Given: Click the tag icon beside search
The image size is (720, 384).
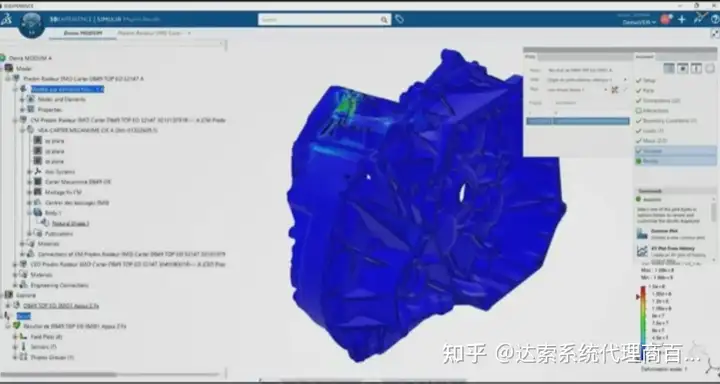Looking at the screenshot, I should click(x=399, y=19).
